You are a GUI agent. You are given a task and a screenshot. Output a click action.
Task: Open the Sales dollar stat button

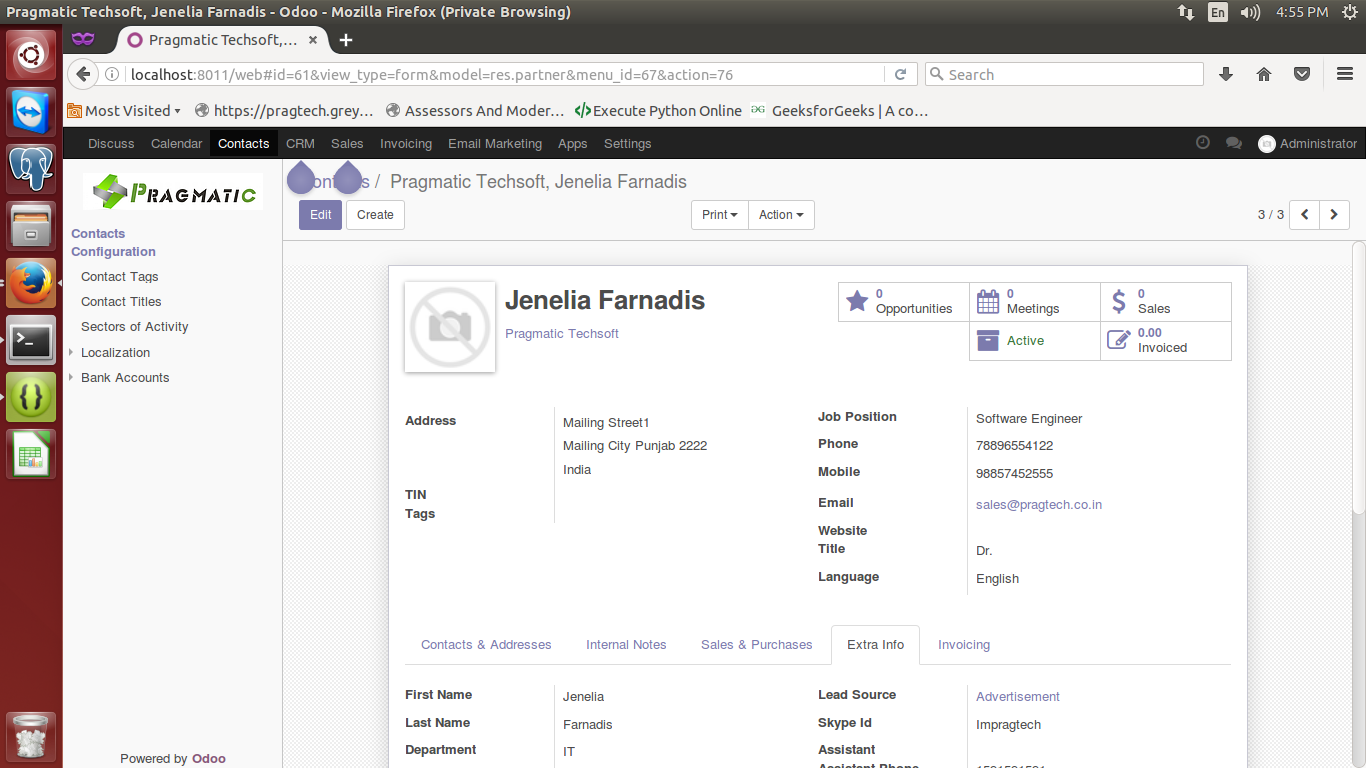pos(1166,301)
